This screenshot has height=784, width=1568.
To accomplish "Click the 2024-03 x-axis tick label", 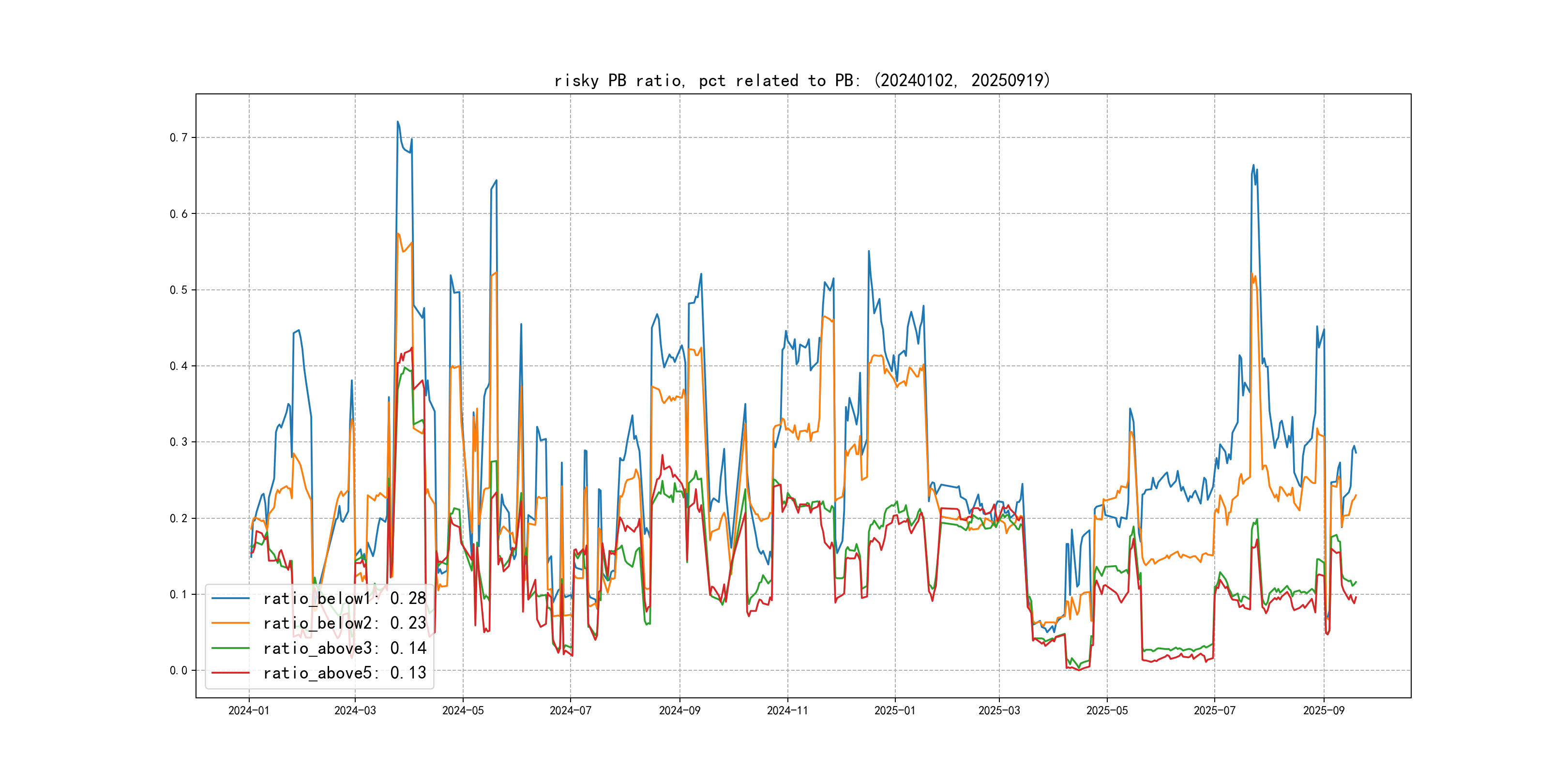I will coord(355,710).
